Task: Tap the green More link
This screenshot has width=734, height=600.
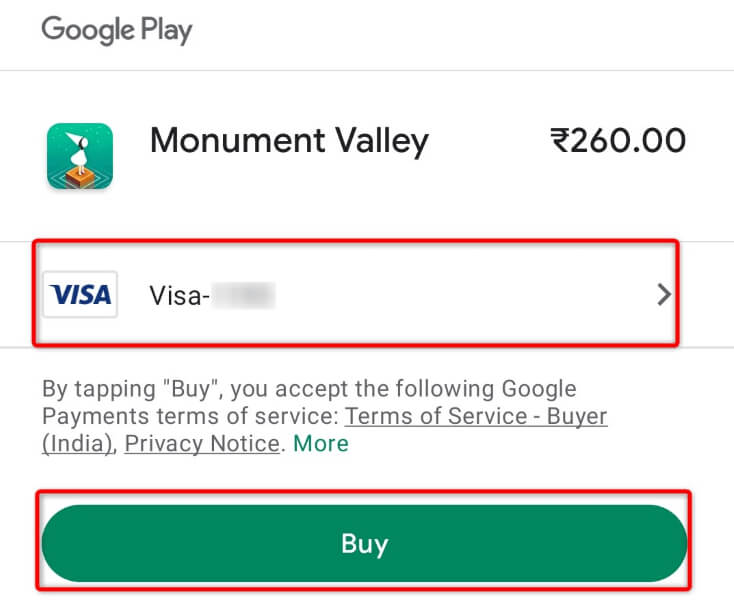Action: (x=320, y=443)
